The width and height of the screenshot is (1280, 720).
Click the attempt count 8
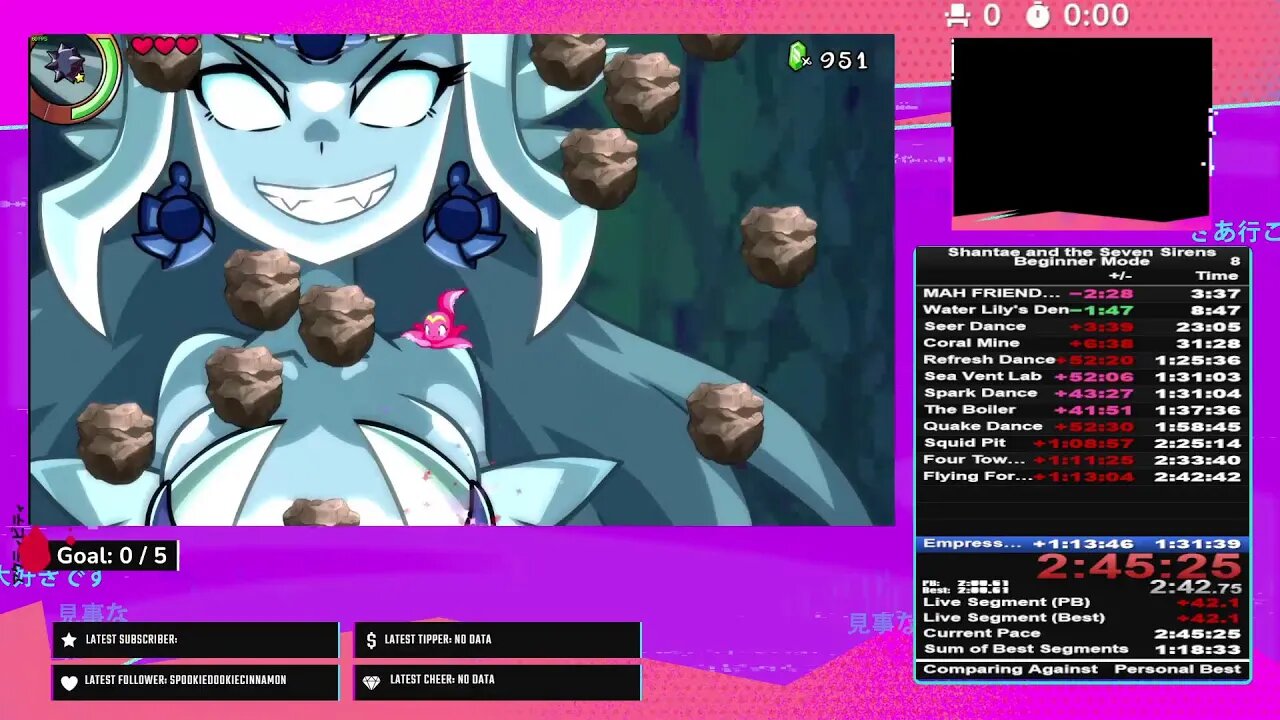[x=1235, y=262]
